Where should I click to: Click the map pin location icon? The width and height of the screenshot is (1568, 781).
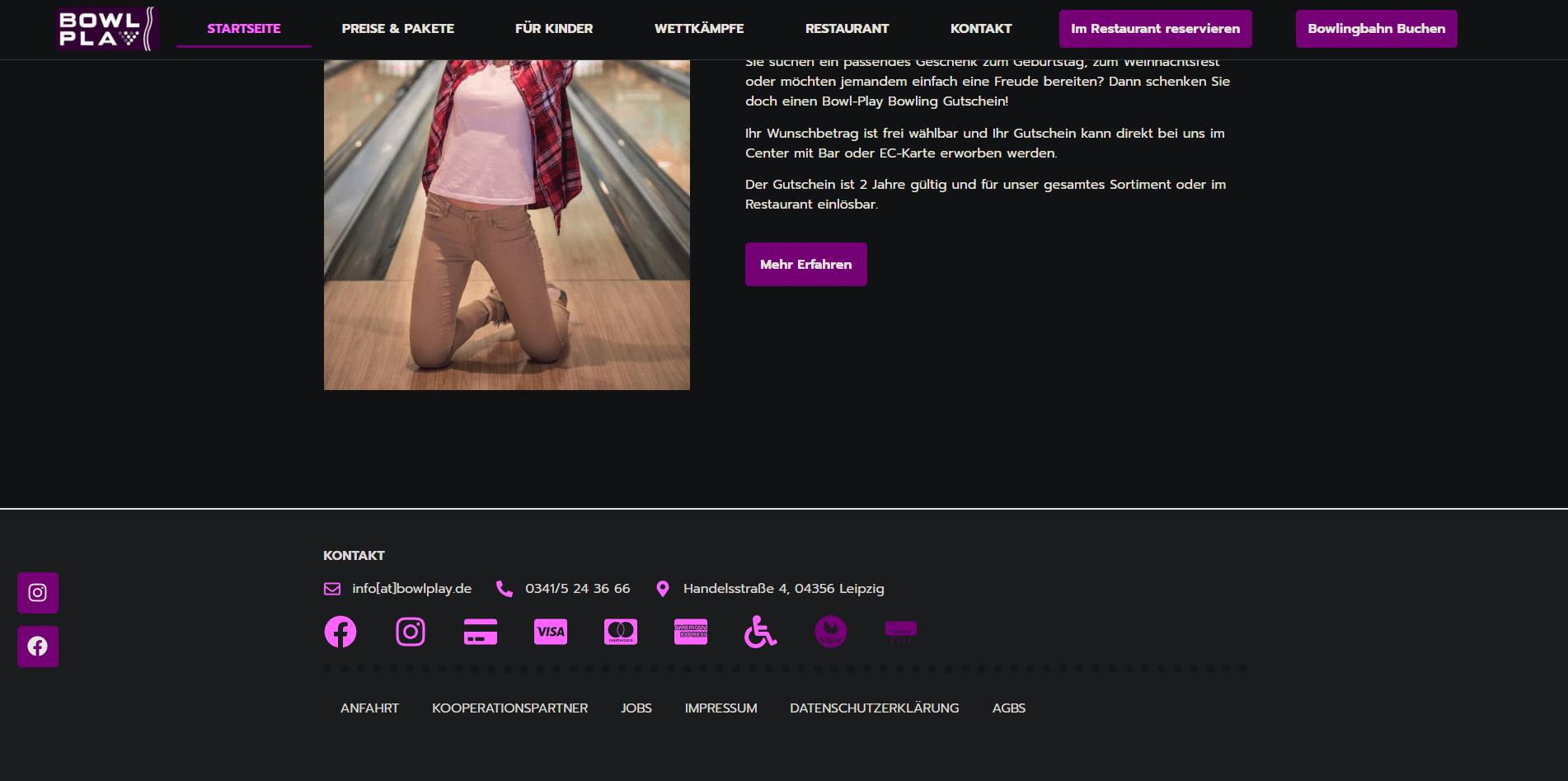(x=663, y=589)
